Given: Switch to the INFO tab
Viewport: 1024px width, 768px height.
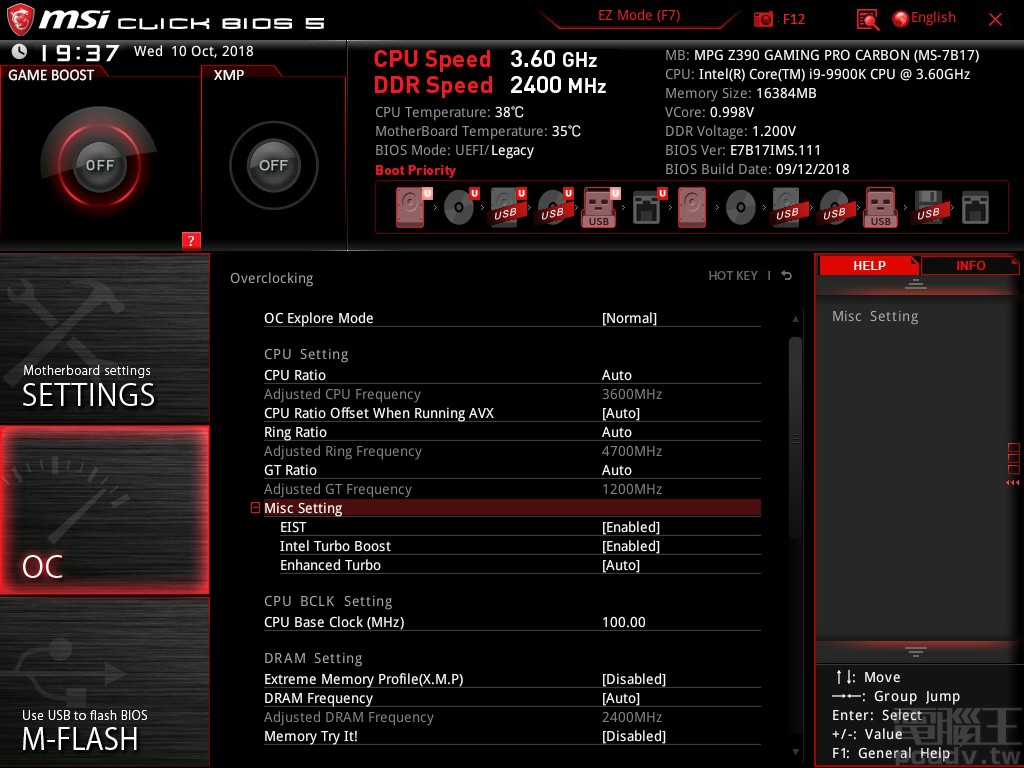Looking at the screenshot, I should [x=969, y=265].
